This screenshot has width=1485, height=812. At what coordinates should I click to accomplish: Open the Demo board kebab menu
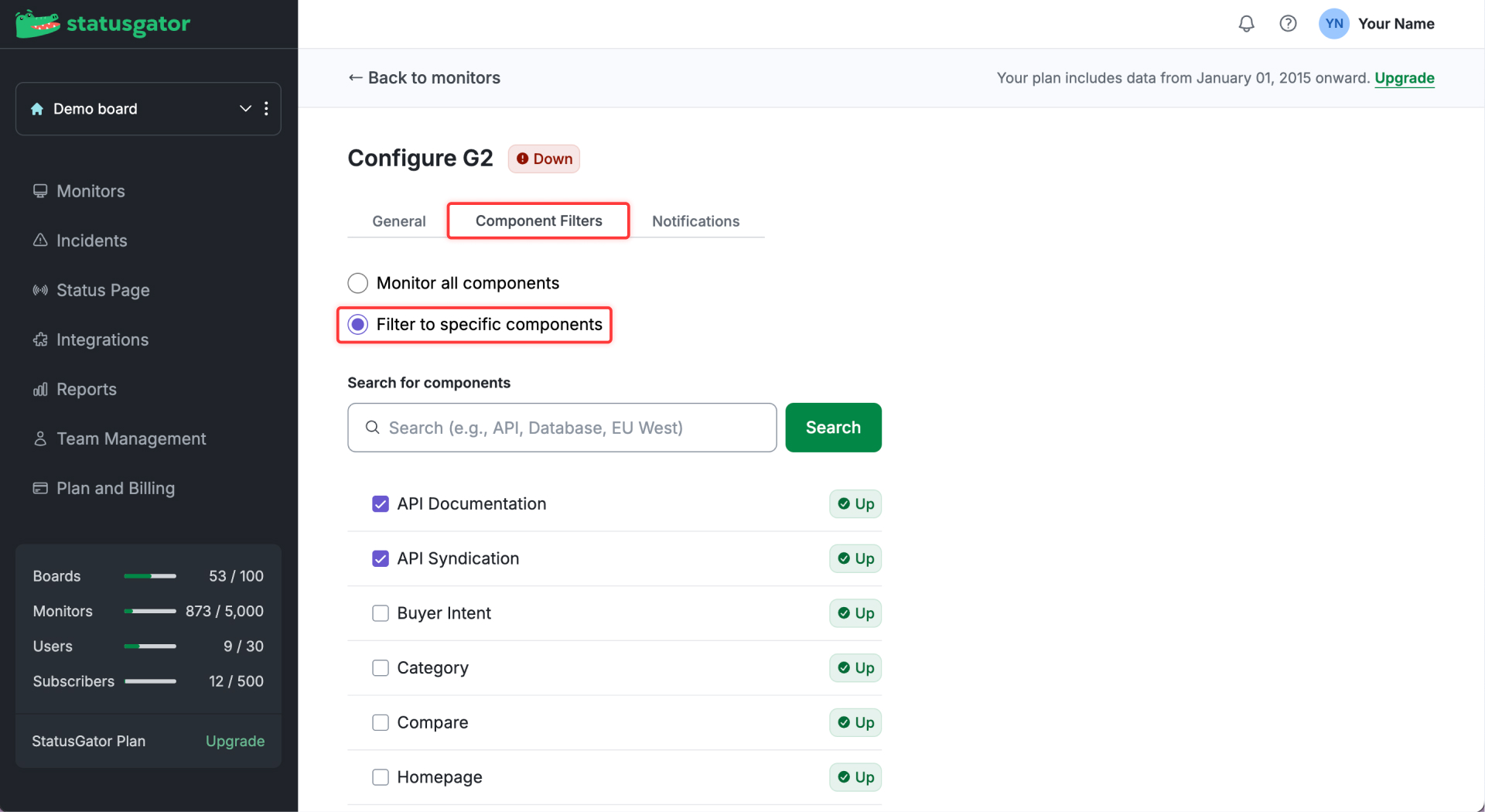[266, 109]
